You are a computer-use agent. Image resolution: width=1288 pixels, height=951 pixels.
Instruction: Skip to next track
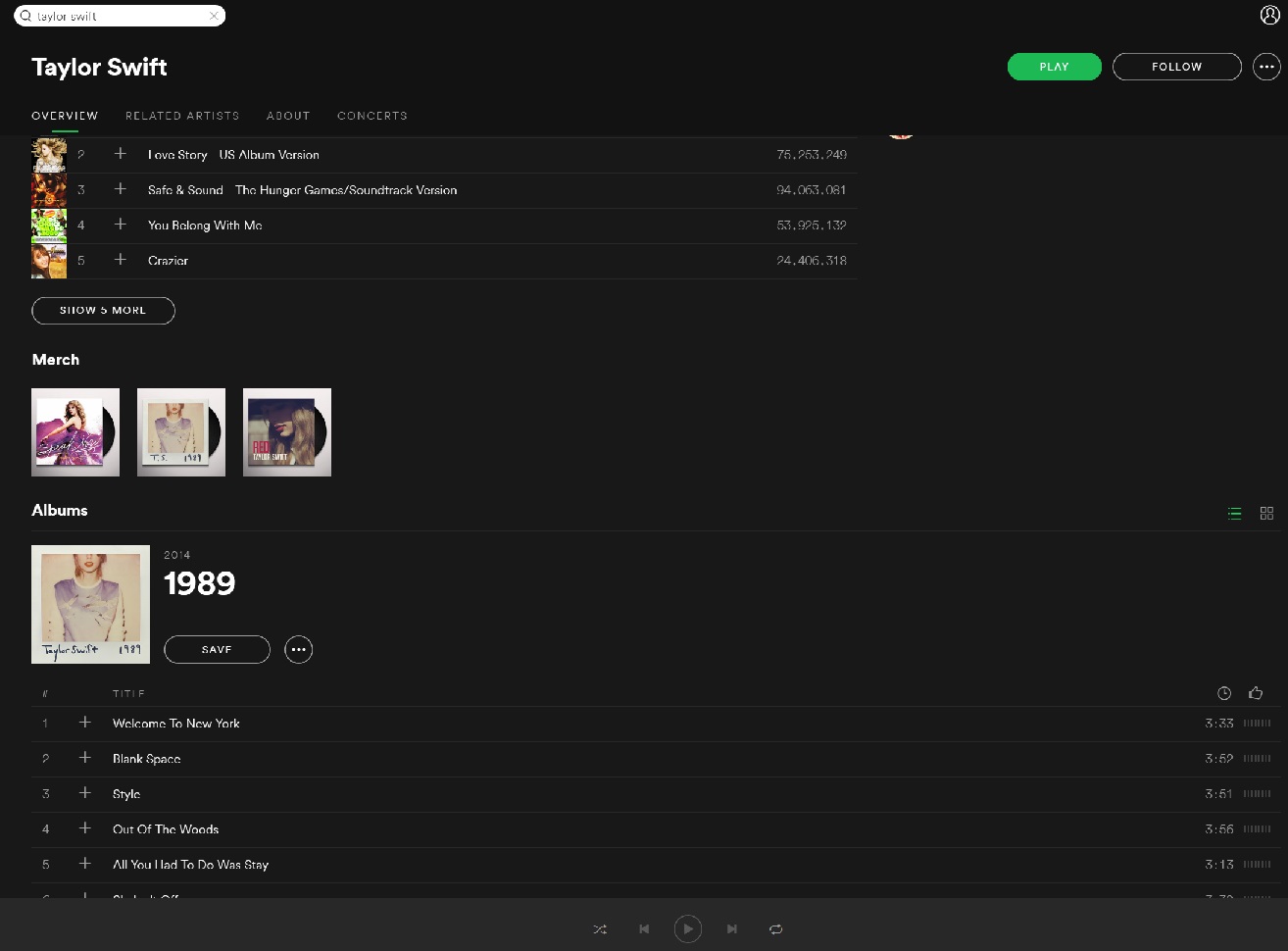pyautogui.click(x=731, y=928)
